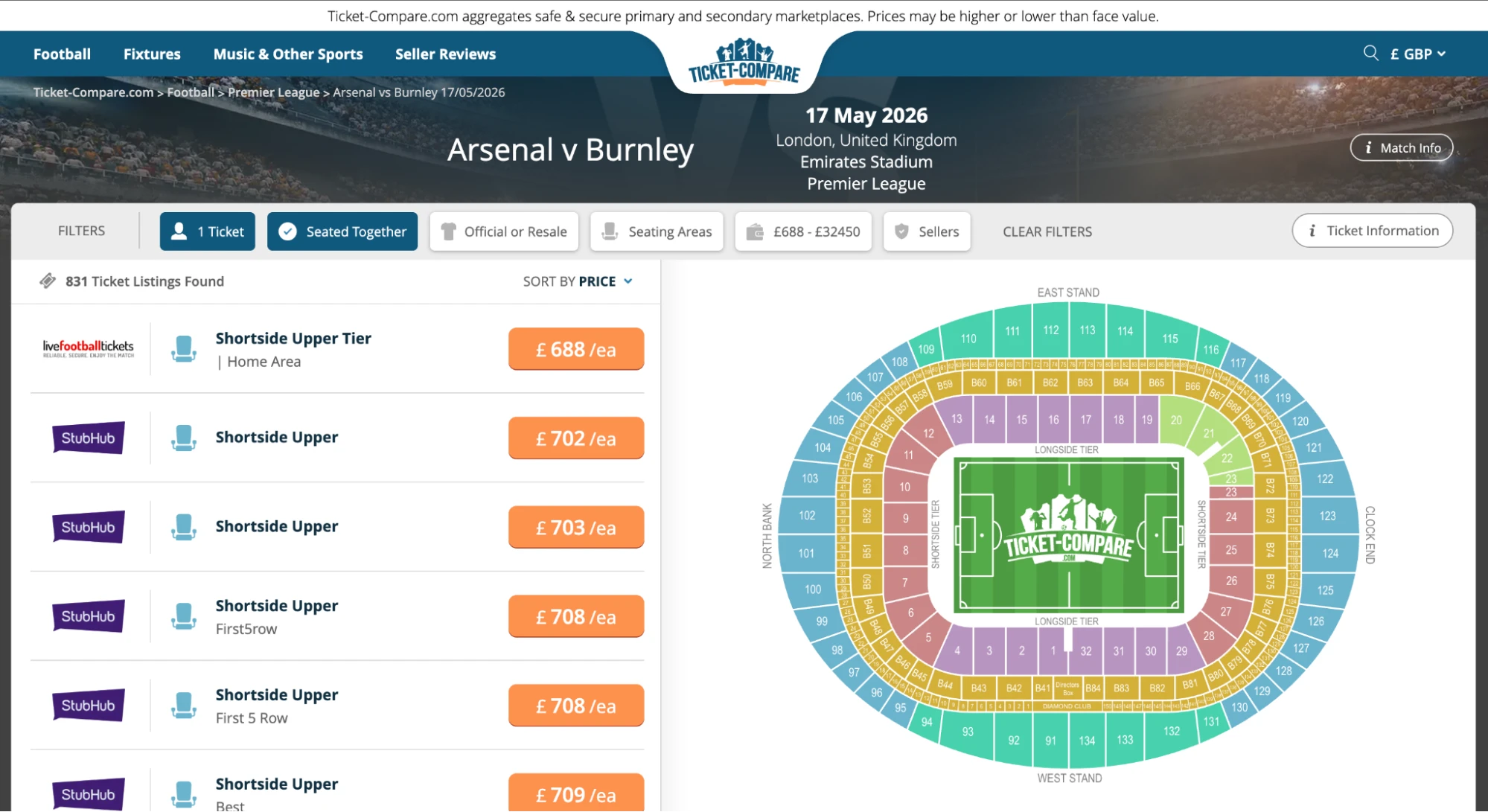Expand the Seating Areas selector
Screen dimensions: 1488x812
[657, 231]
